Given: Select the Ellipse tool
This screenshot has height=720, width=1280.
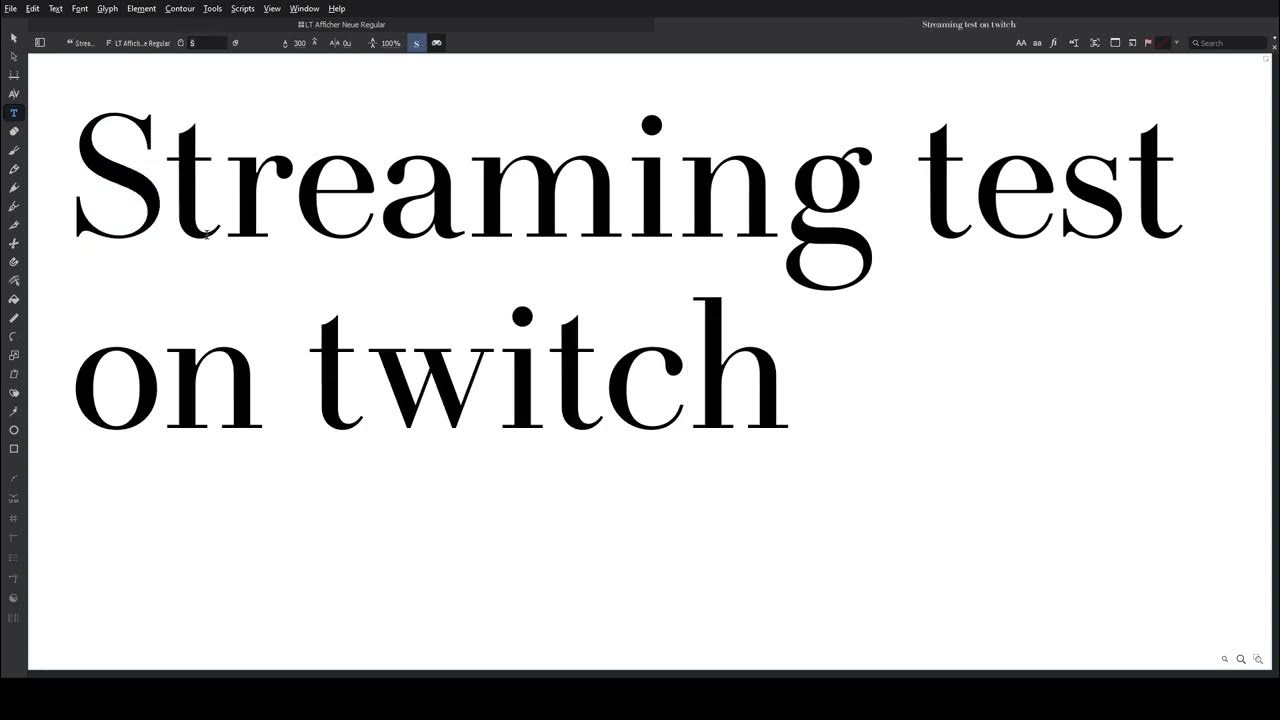Looking at the screenshot, I should pos(14,430).
